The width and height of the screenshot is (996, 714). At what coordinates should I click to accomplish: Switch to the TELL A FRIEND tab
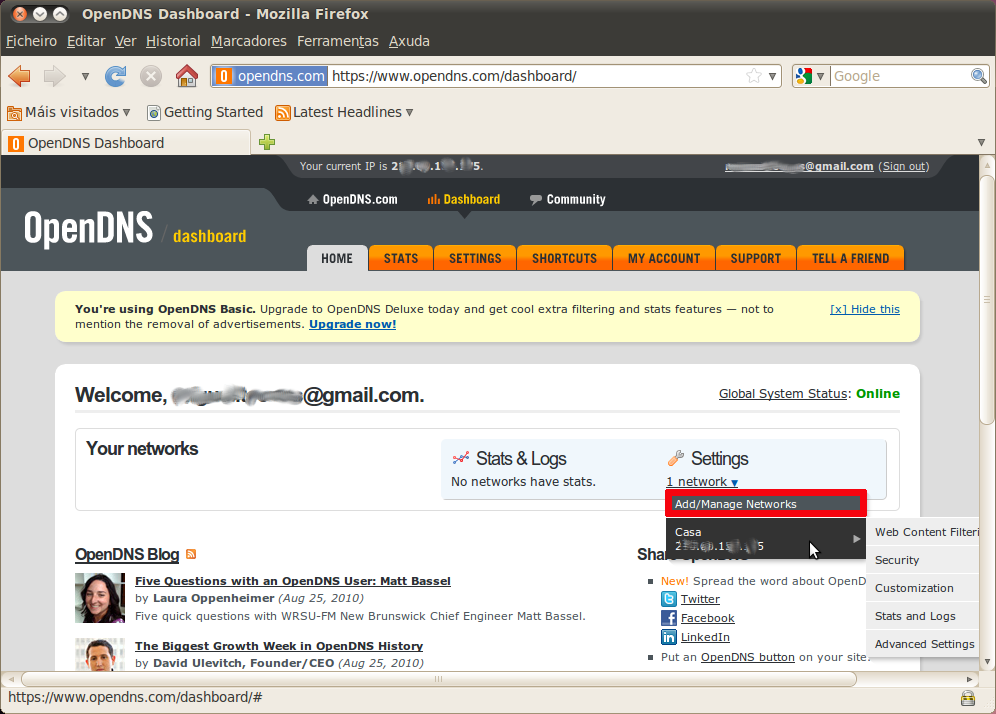[x=851, y=259]
